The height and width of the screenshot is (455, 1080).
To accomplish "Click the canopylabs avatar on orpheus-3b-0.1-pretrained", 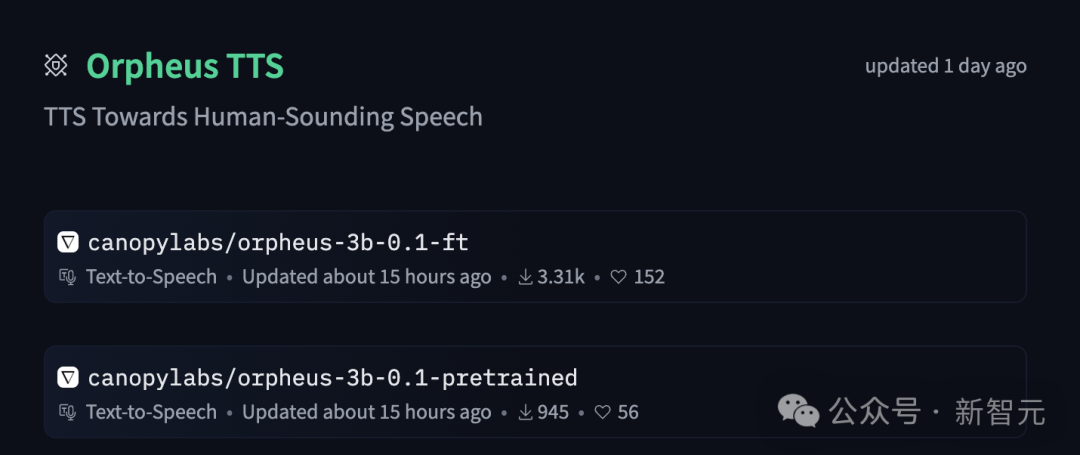I will click(68, 377).
